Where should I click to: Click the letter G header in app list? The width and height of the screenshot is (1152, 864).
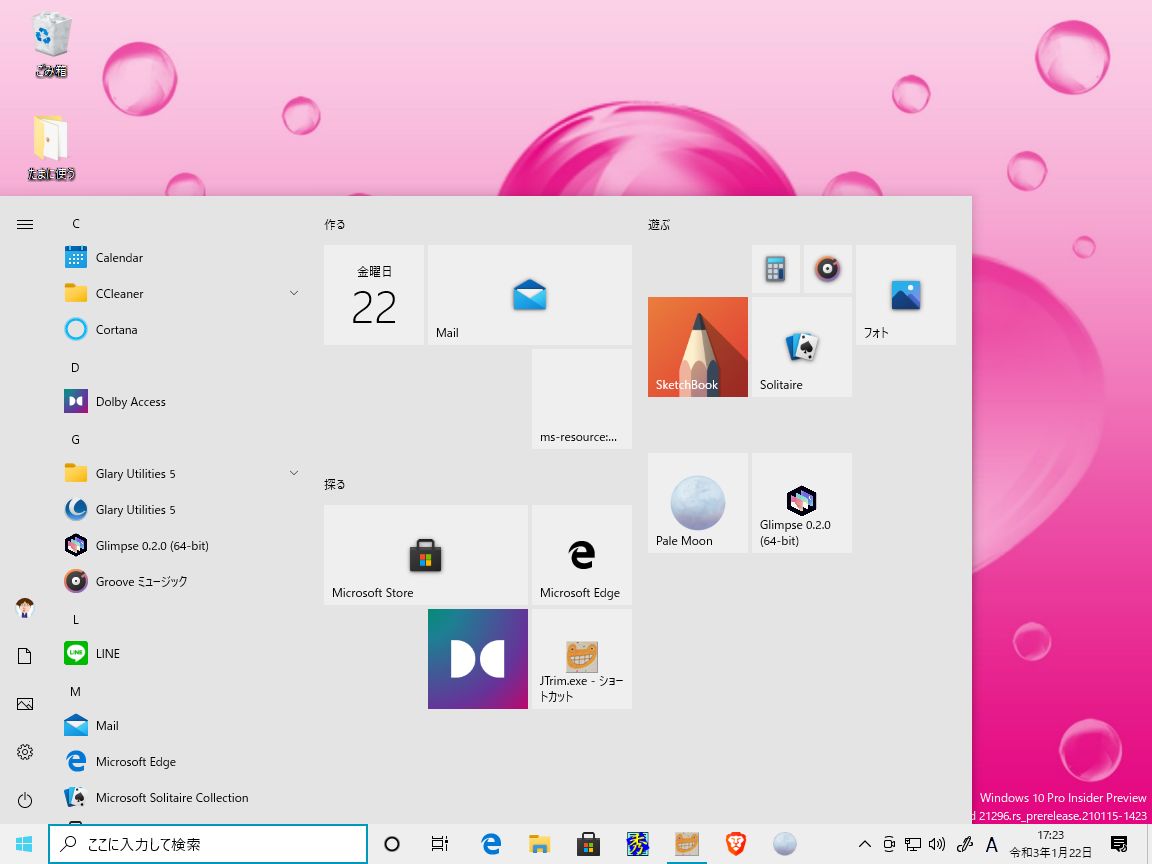coord(76,439)
